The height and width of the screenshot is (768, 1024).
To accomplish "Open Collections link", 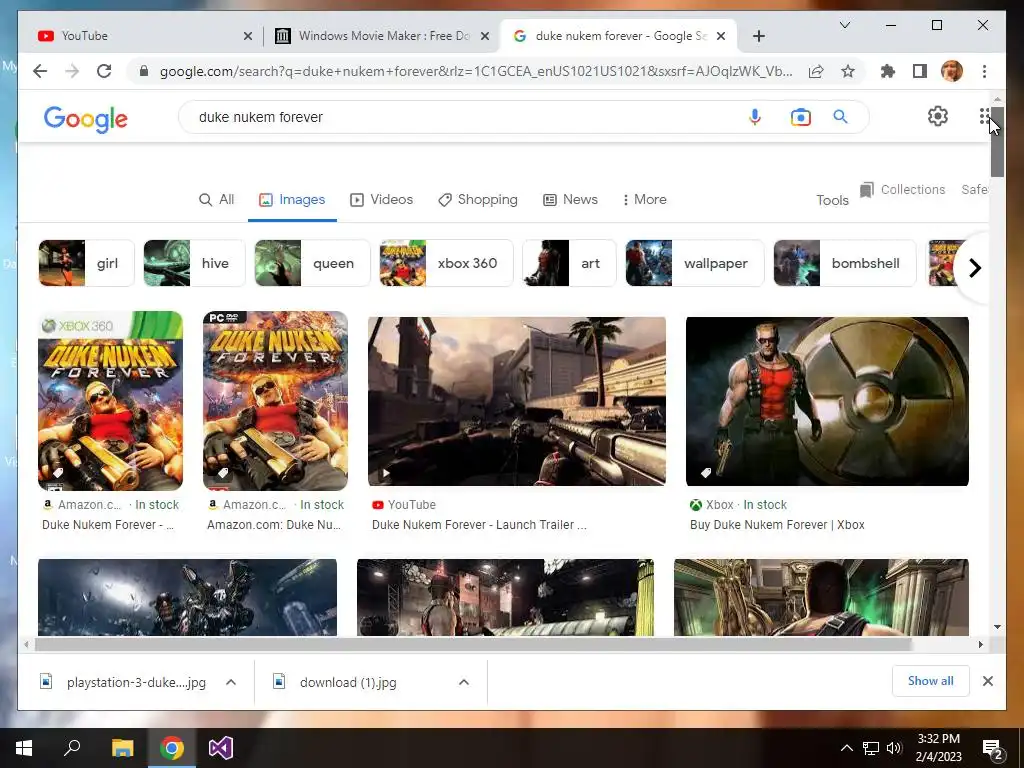I will [x=903, y=189].
